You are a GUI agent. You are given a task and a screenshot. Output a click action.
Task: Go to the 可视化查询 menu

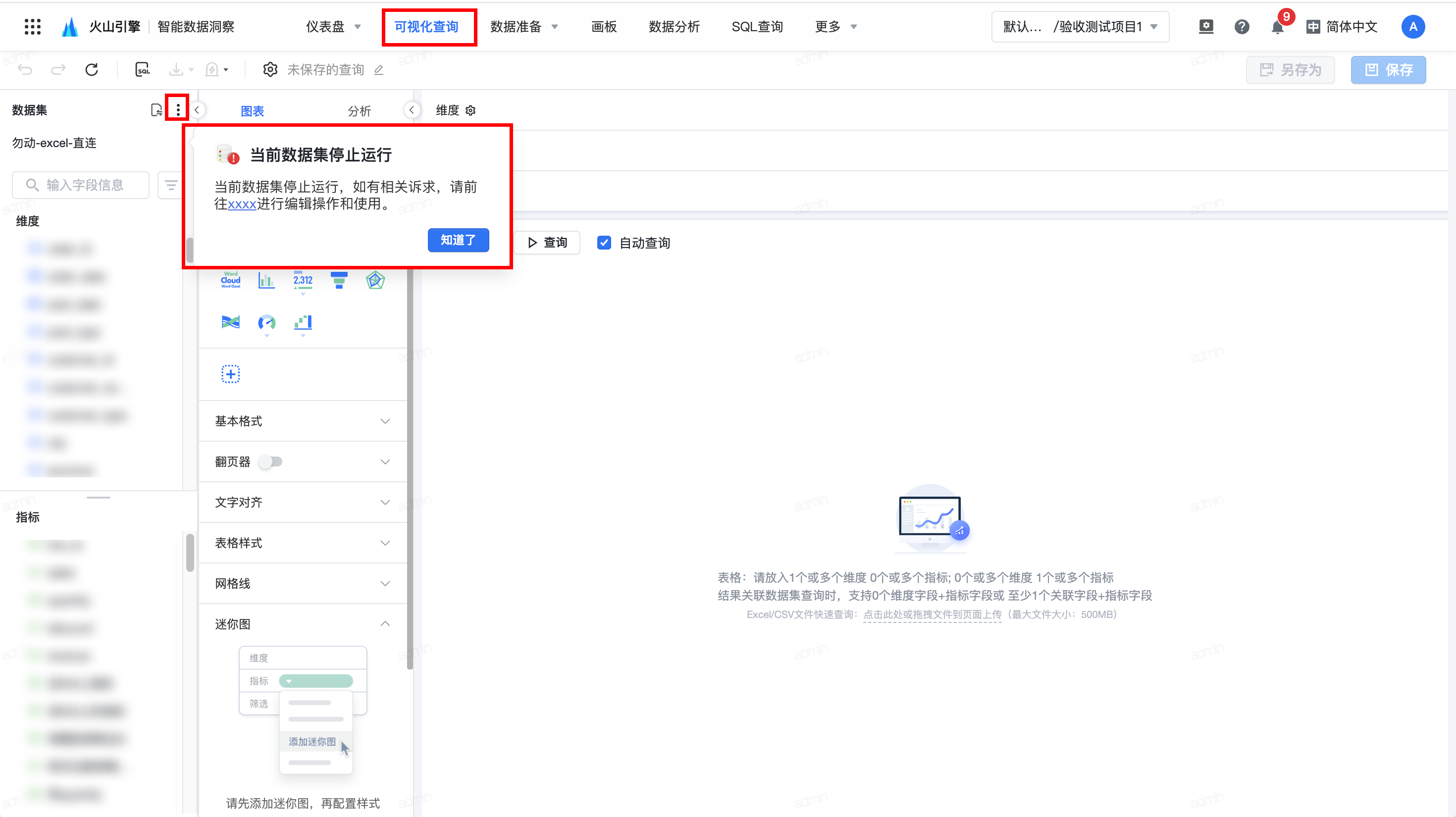[x=426, y=27]
